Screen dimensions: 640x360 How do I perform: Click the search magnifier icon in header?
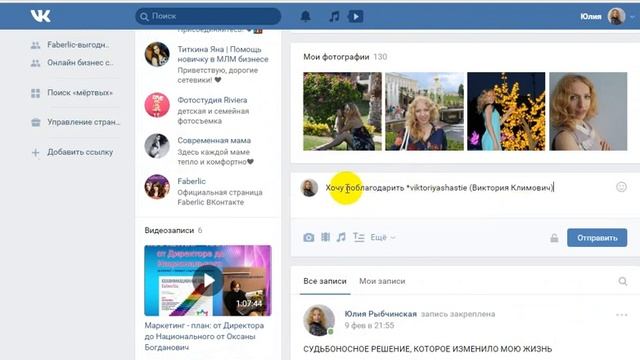(144, 17)
